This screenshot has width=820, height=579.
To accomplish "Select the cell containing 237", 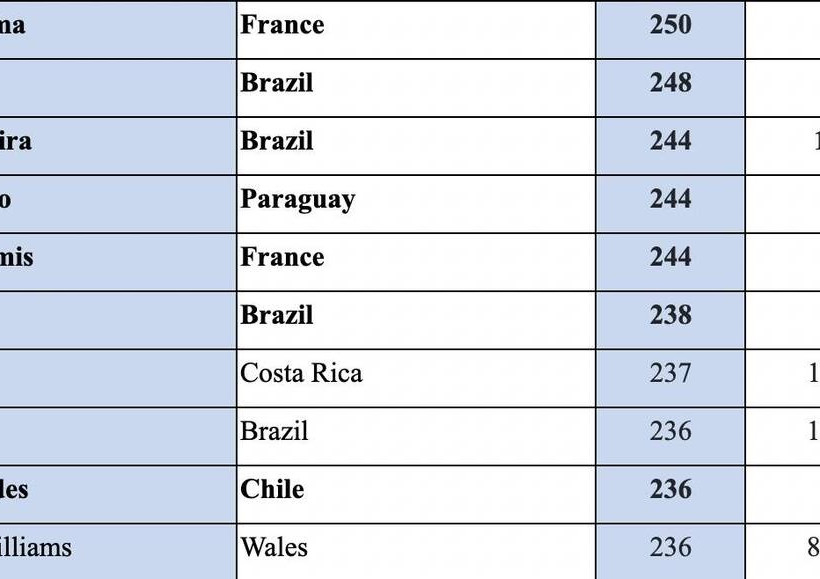I will (670, 374).
